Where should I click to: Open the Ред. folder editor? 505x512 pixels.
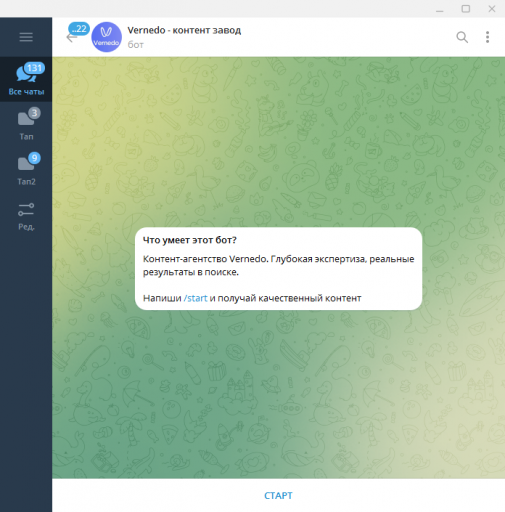[26, 216]
